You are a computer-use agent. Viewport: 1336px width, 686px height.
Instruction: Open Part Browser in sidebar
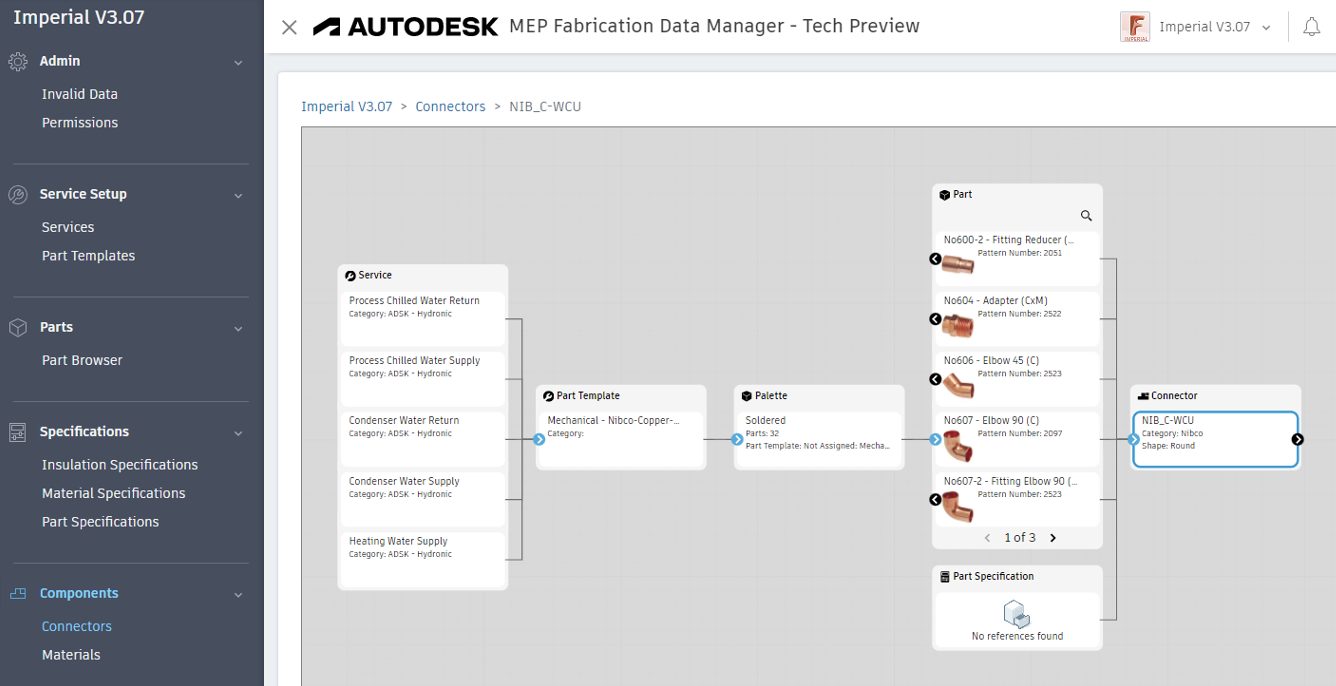coord(82,360)
